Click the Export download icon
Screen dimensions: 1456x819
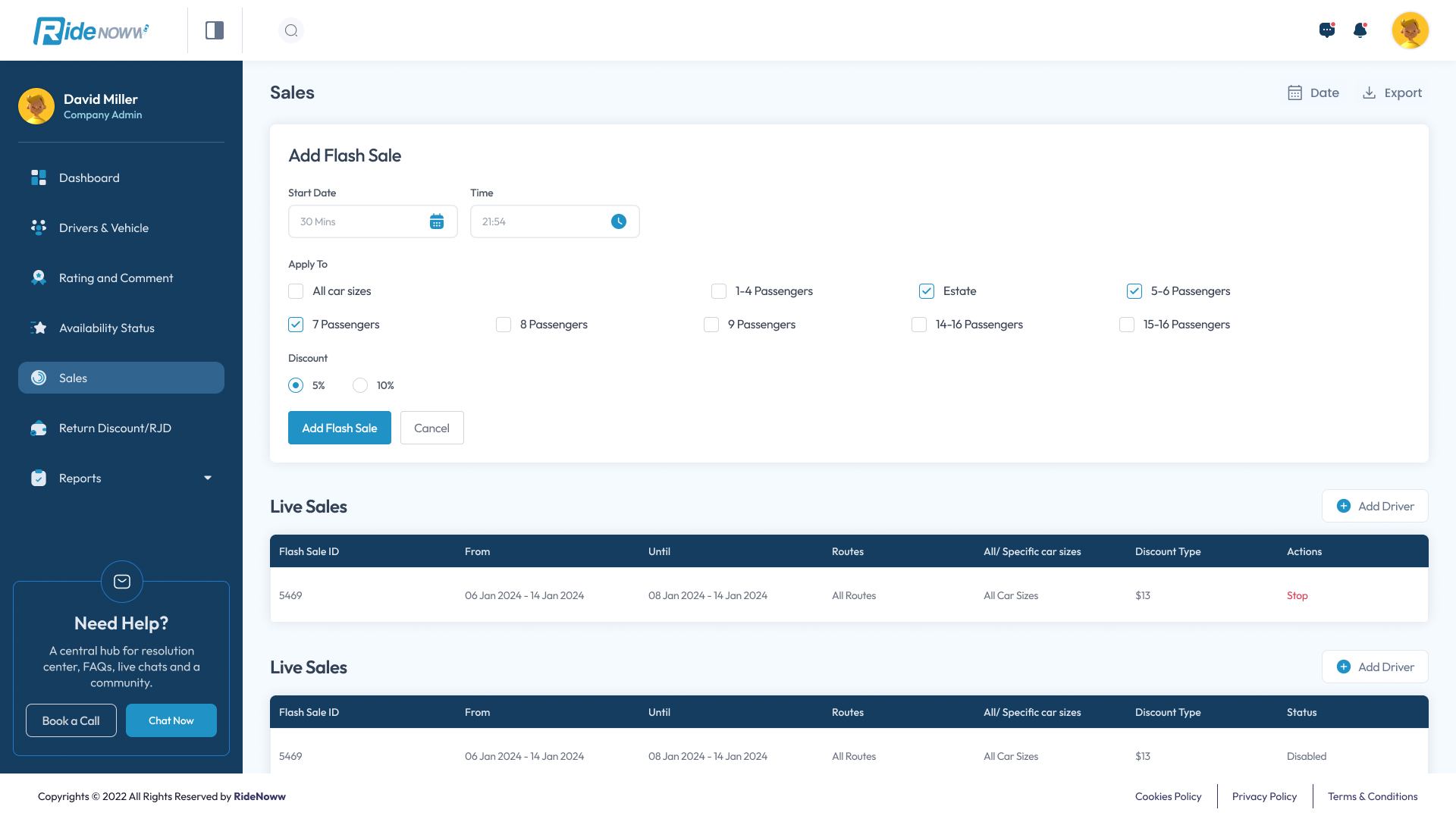tap(1370, 93)
